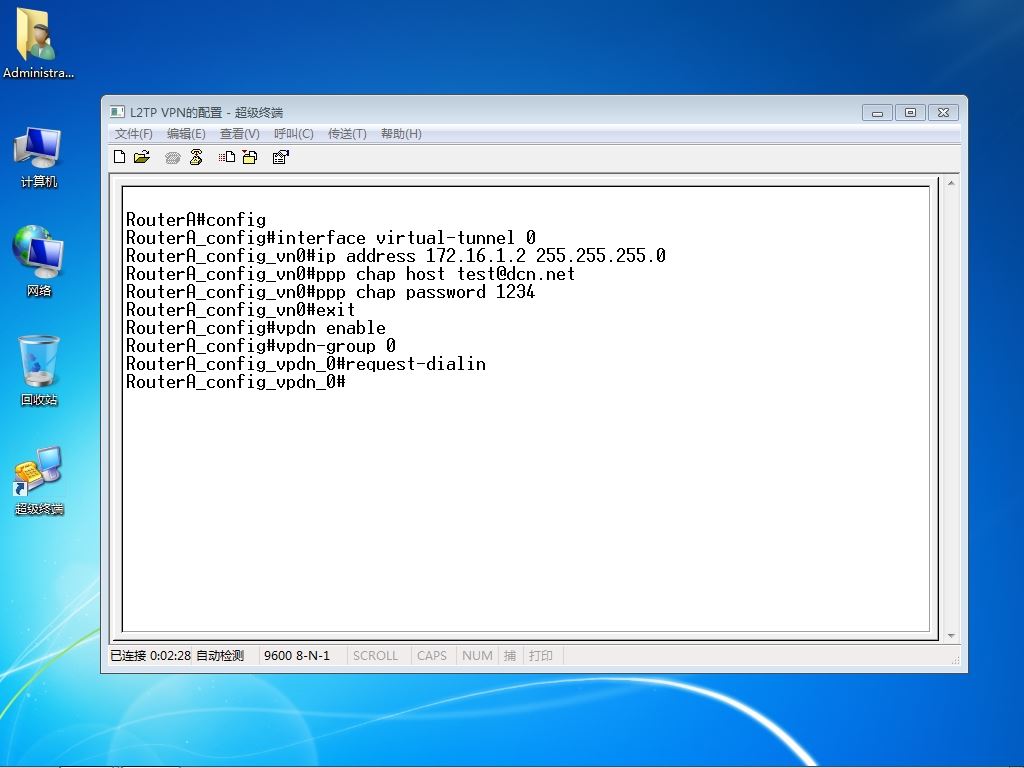The height and width of the screenshot is (768, 1024).
Task: Click the 捕 capture status indicator
Action: 510,656
